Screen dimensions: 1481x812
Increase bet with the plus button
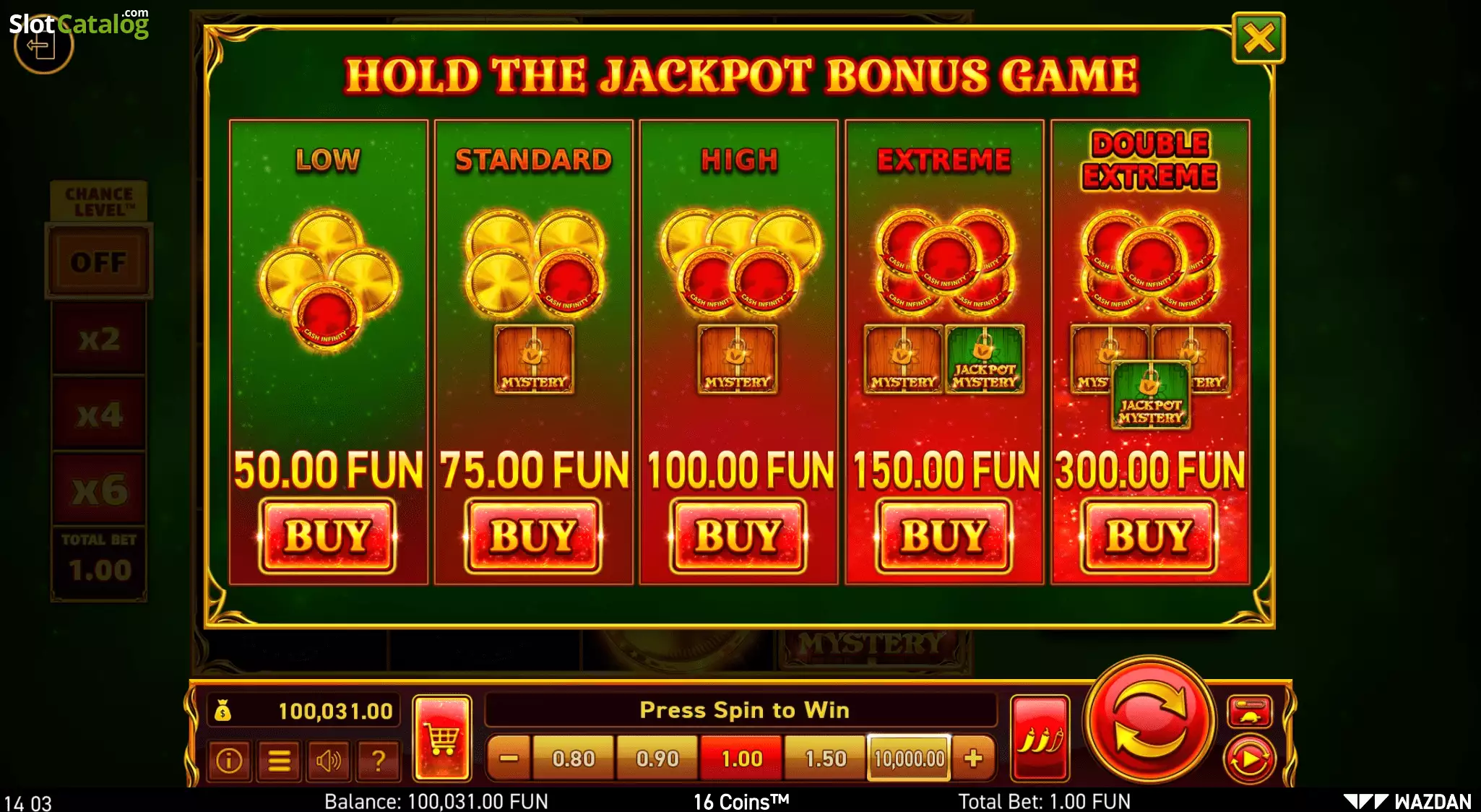click(x=973, y=759)
